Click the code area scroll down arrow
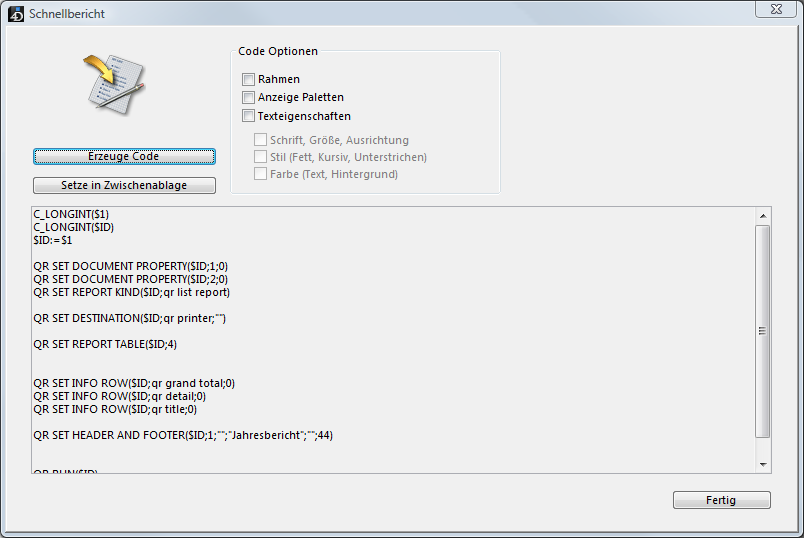This screenshot has width=804, height=538. (x=763, y=465)
